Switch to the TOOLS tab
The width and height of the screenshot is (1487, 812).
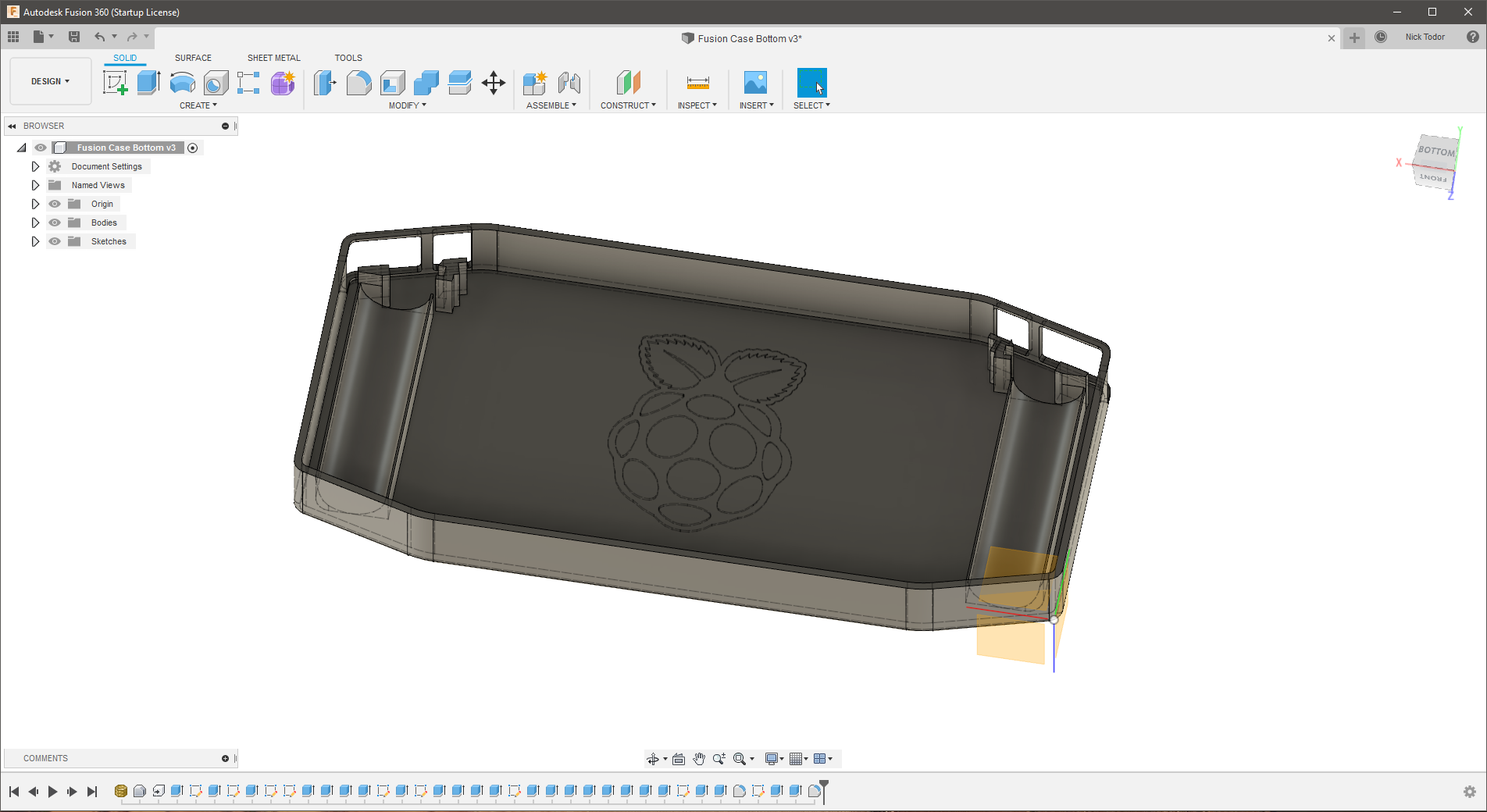(x=348, y=58)
